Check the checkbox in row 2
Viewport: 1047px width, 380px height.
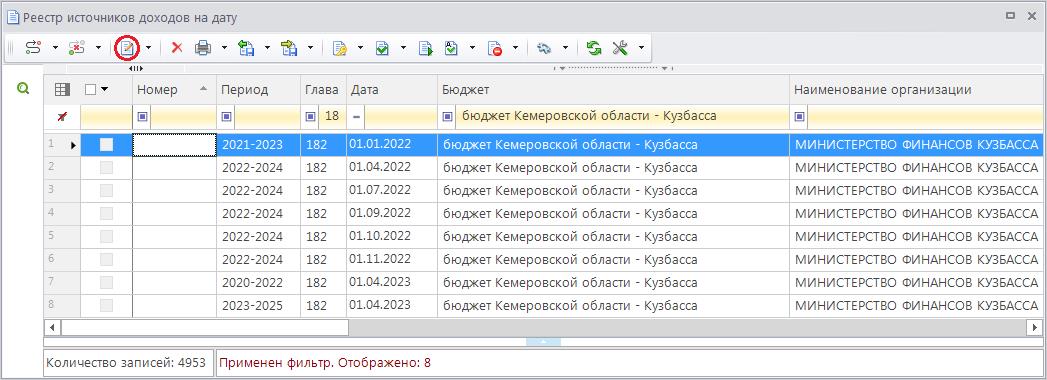[106, 168]
